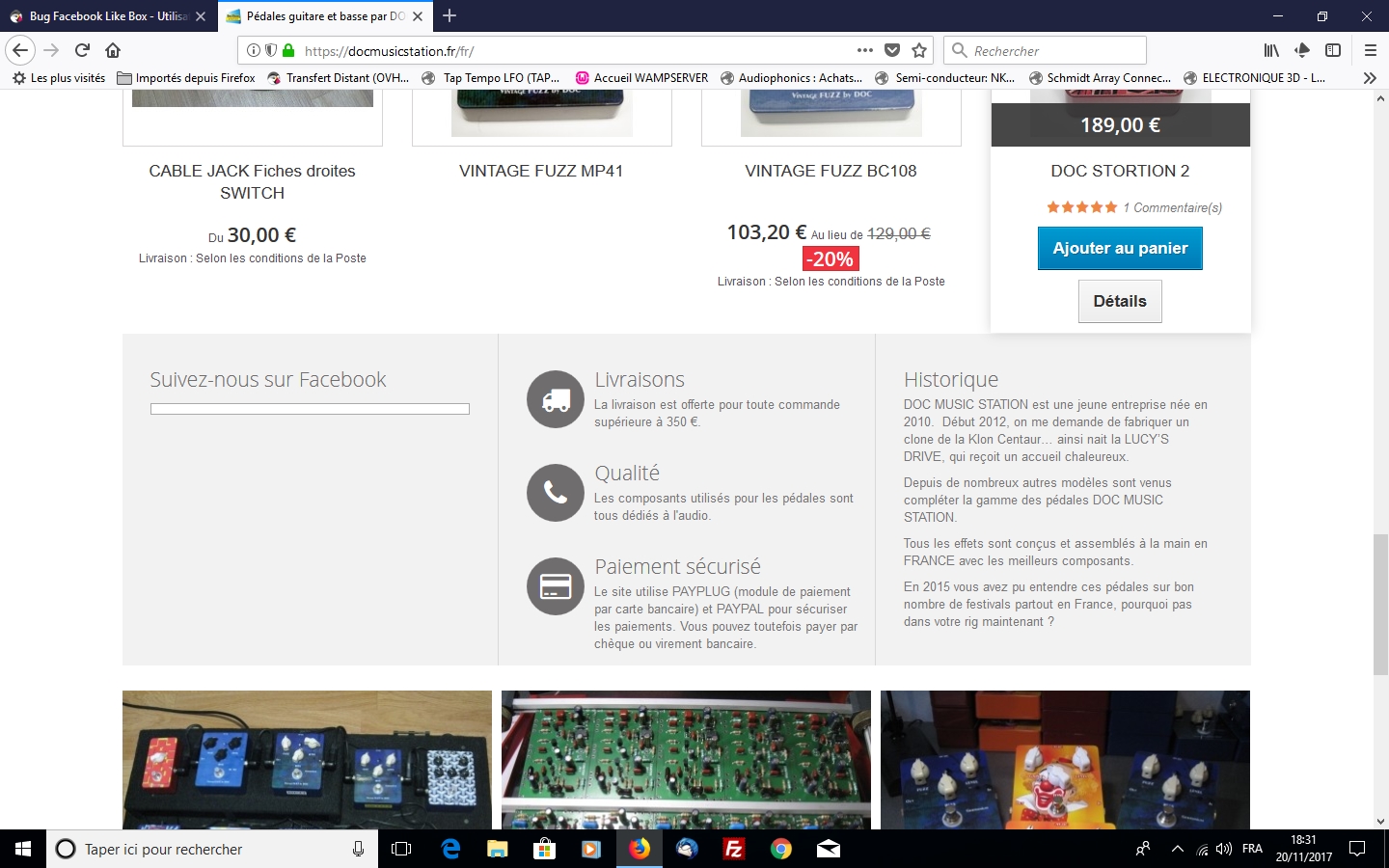Open Détails for DOC STORTION 2
1389x868 pixels.
pos(1120,301)
